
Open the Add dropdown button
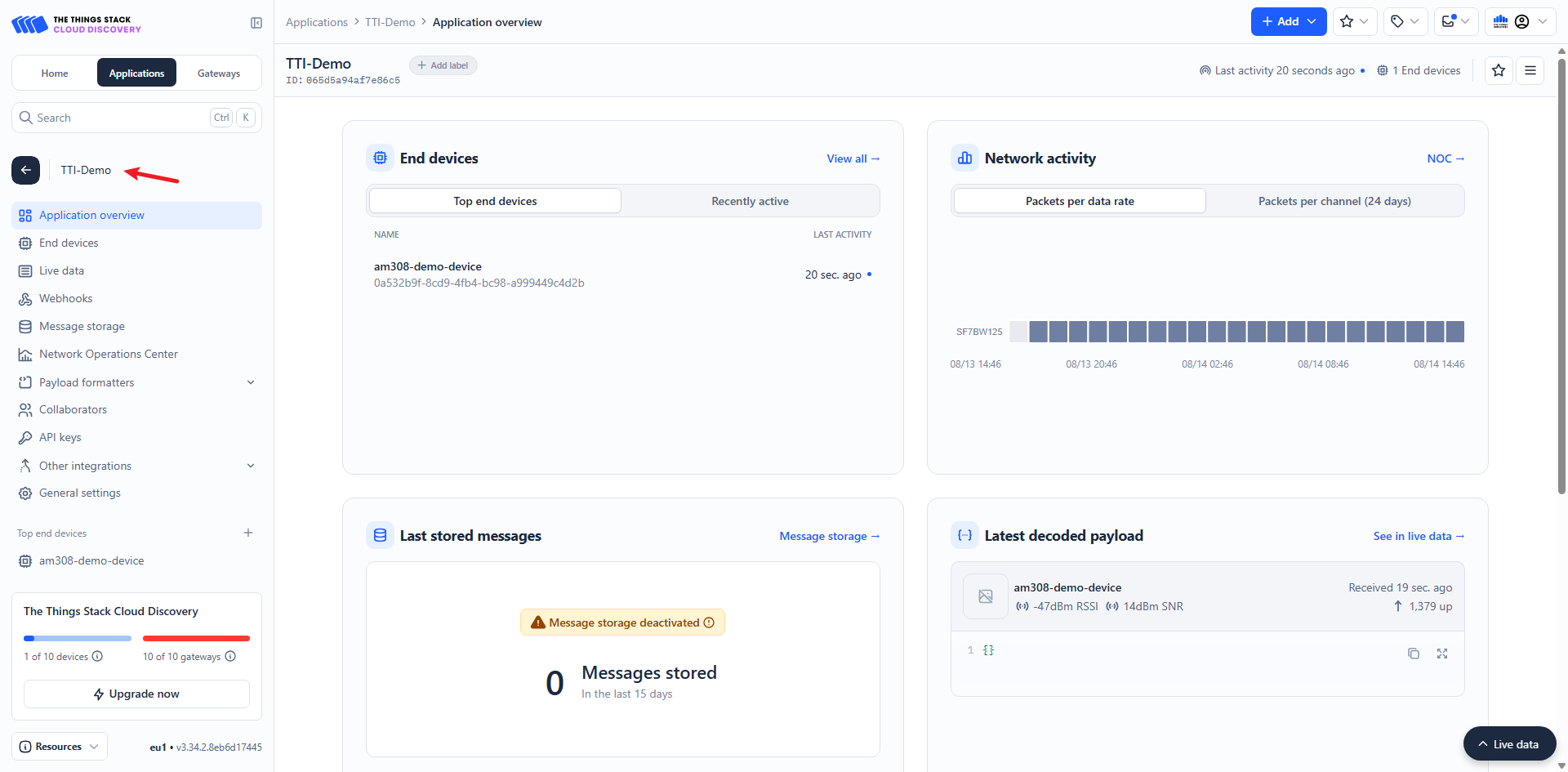click(x=1289, y=21)
